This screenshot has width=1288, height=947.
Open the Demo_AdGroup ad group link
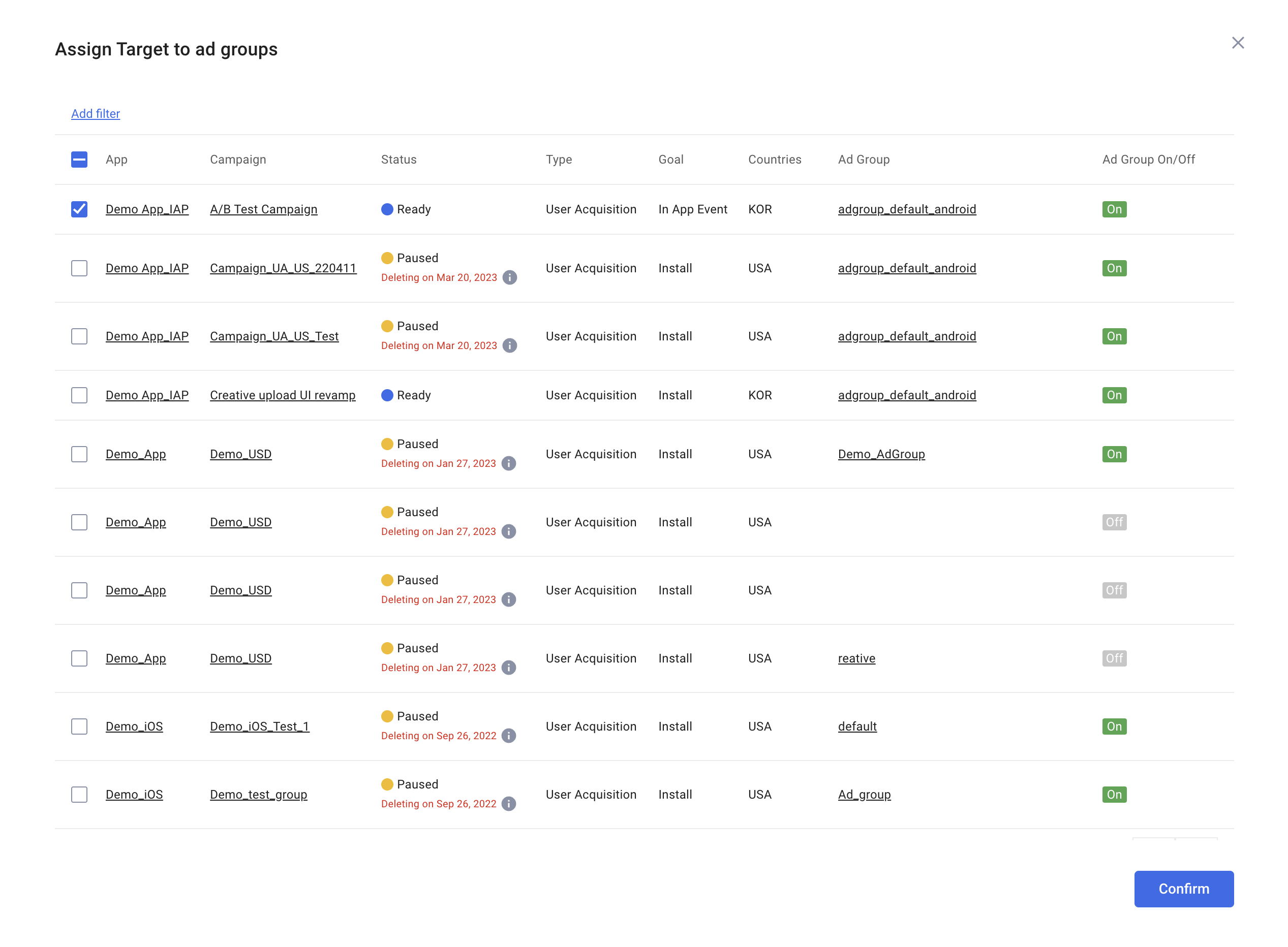tap(881, 454)
